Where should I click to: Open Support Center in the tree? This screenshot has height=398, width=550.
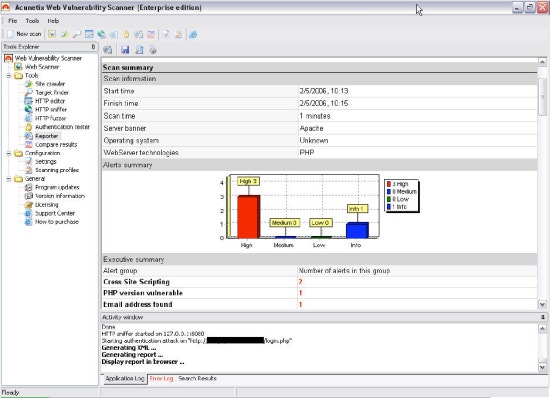(x=55, y=213)
